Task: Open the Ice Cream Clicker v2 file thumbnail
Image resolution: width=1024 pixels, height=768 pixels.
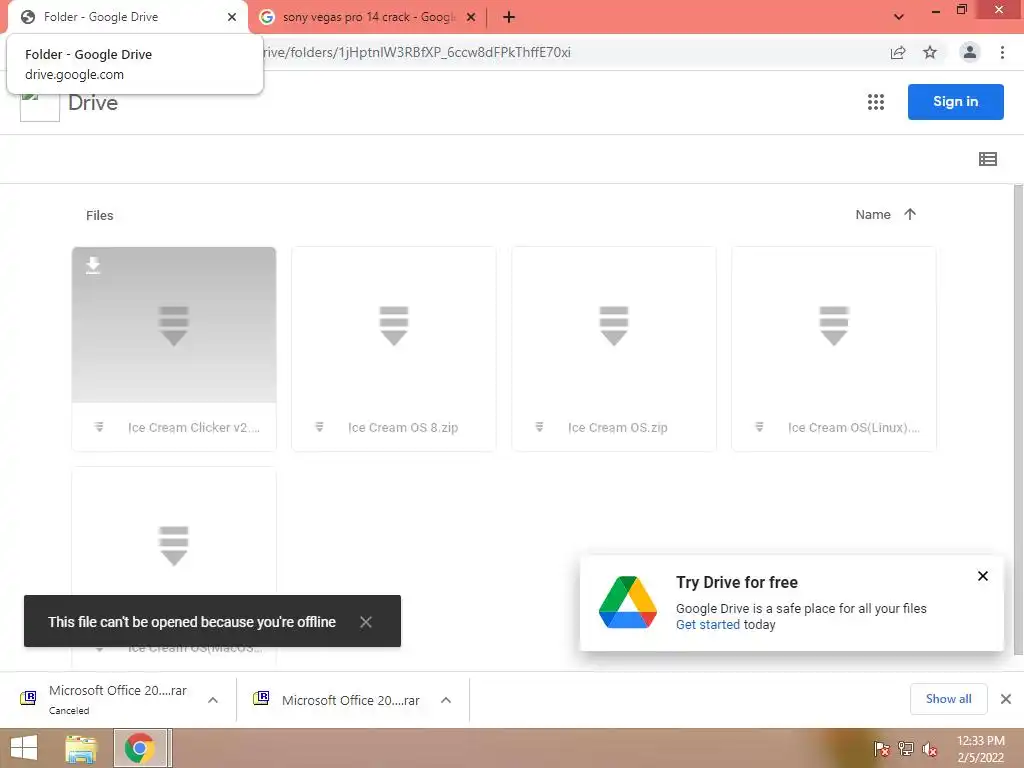Action: click(x=174, y=325)
